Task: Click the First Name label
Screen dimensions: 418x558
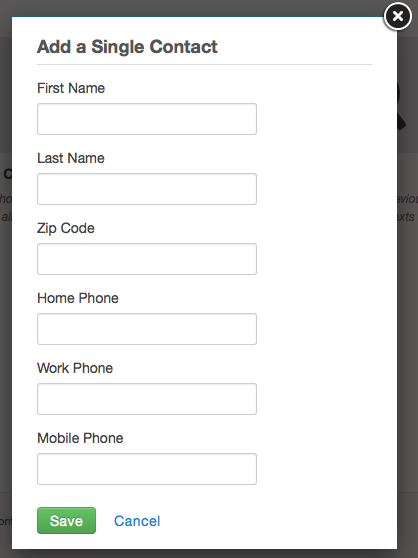Action: [x=71, y=88]
